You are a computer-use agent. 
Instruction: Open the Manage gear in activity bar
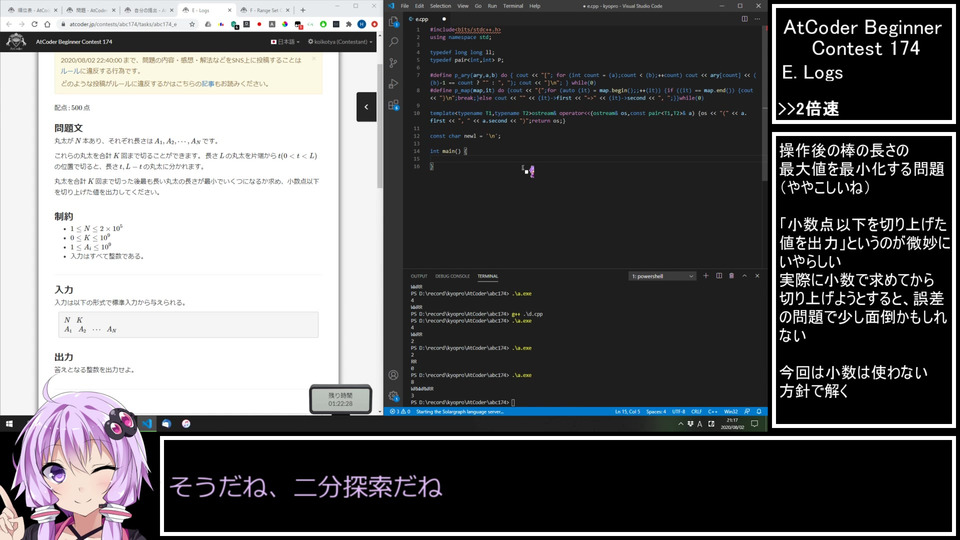[394, 396]
